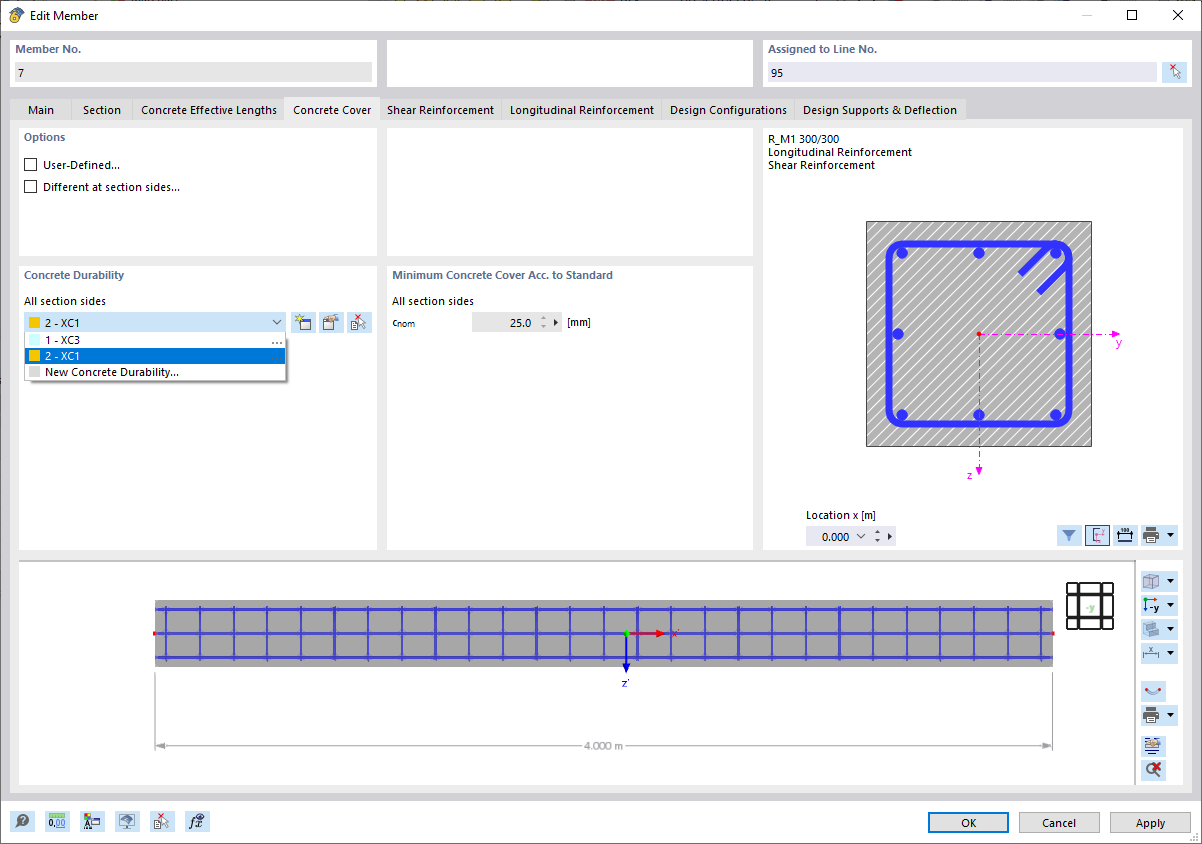Expand the member printer dropdown arrow
This screenshot has height=844, width=1202.
[1171, 715]
